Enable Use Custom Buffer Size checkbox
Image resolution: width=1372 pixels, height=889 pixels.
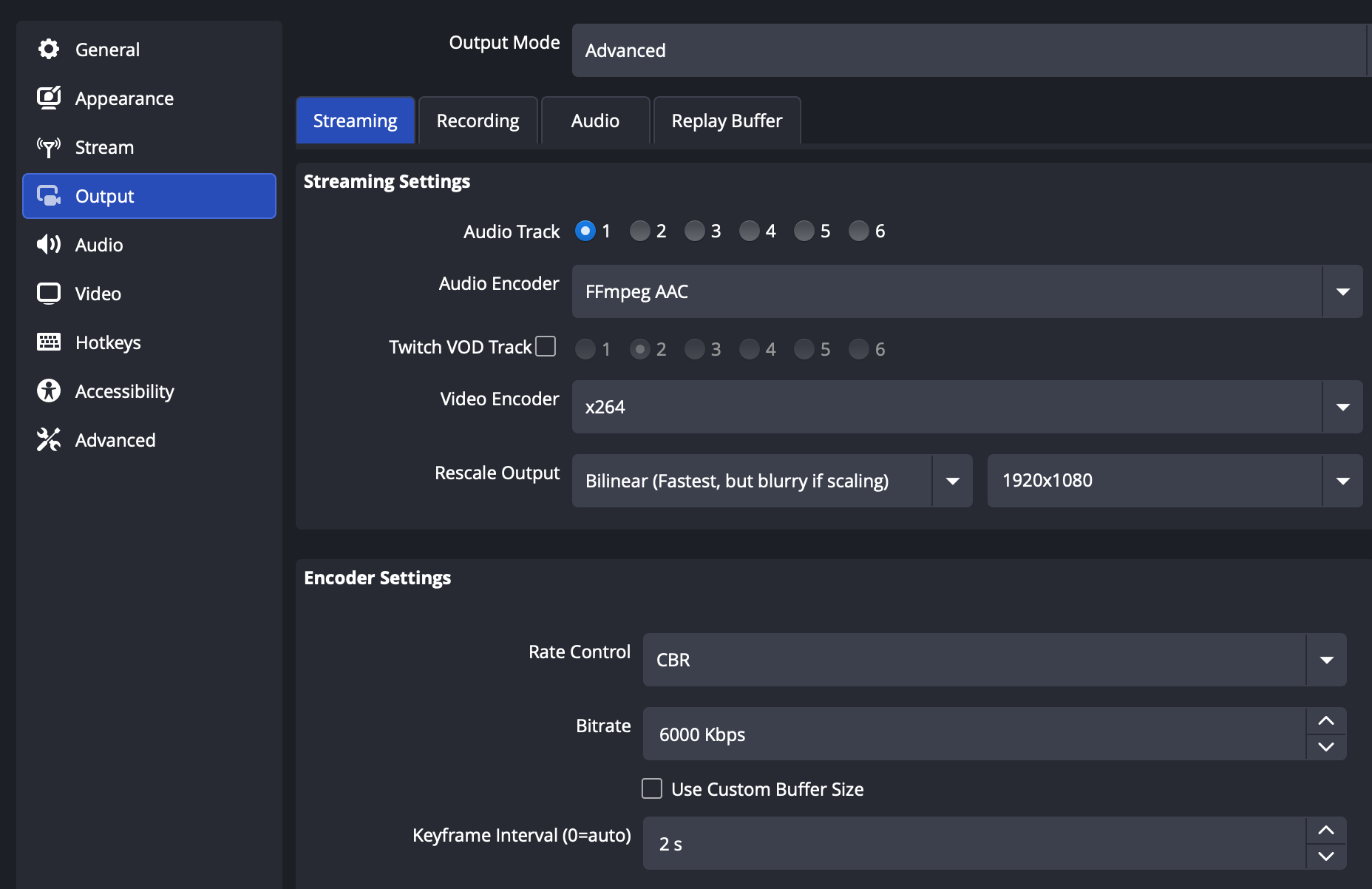[x=652, y=788]
